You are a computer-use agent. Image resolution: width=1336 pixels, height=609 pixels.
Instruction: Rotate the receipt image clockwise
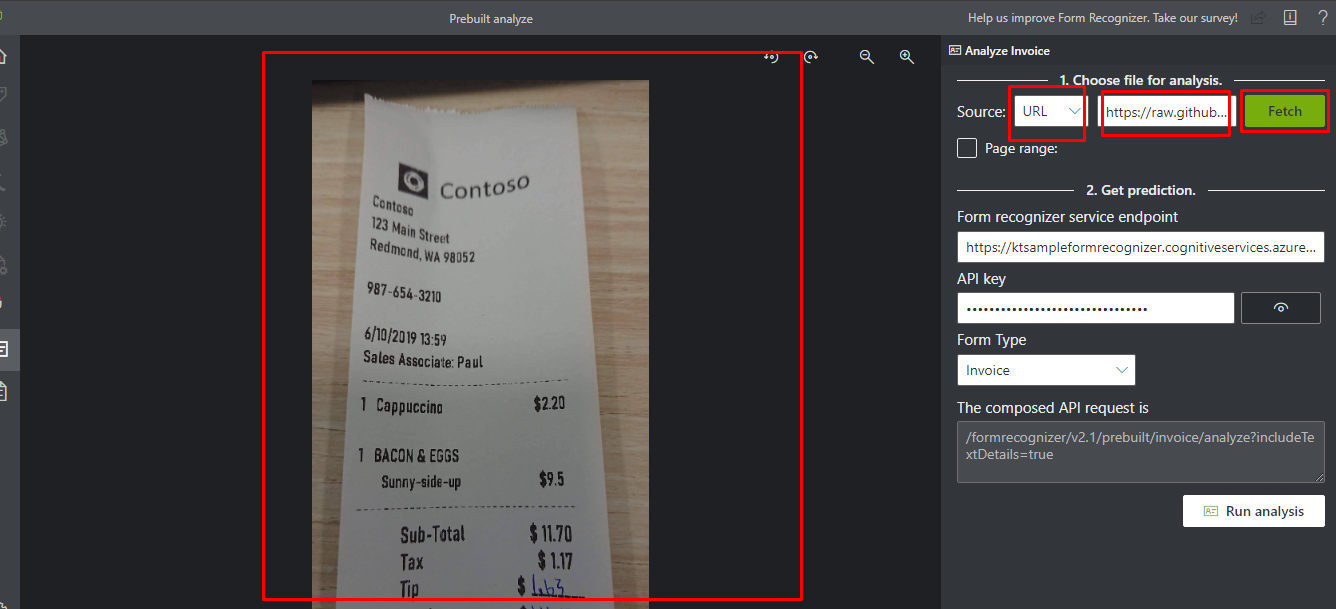[x=811, y=57]
